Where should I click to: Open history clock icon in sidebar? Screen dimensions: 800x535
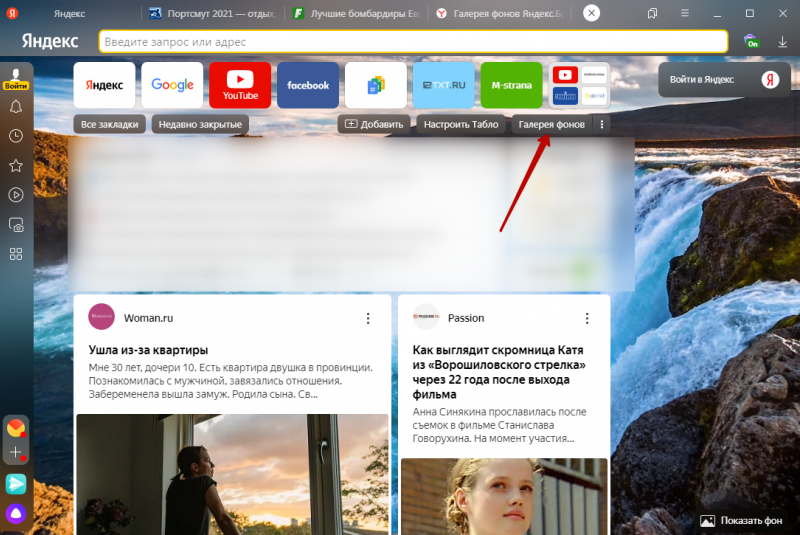(x=16, y=136)
